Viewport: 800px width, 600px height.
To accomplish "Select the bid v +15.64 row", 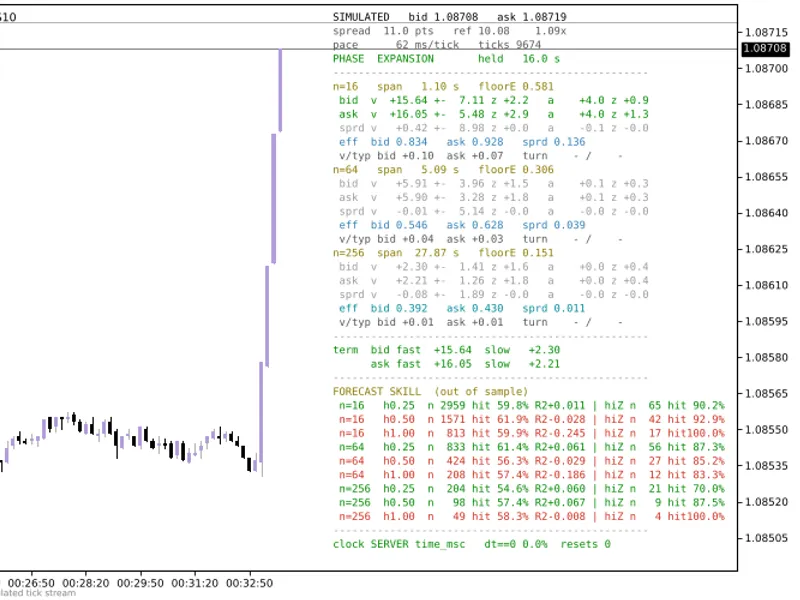I will coord(493,100).
